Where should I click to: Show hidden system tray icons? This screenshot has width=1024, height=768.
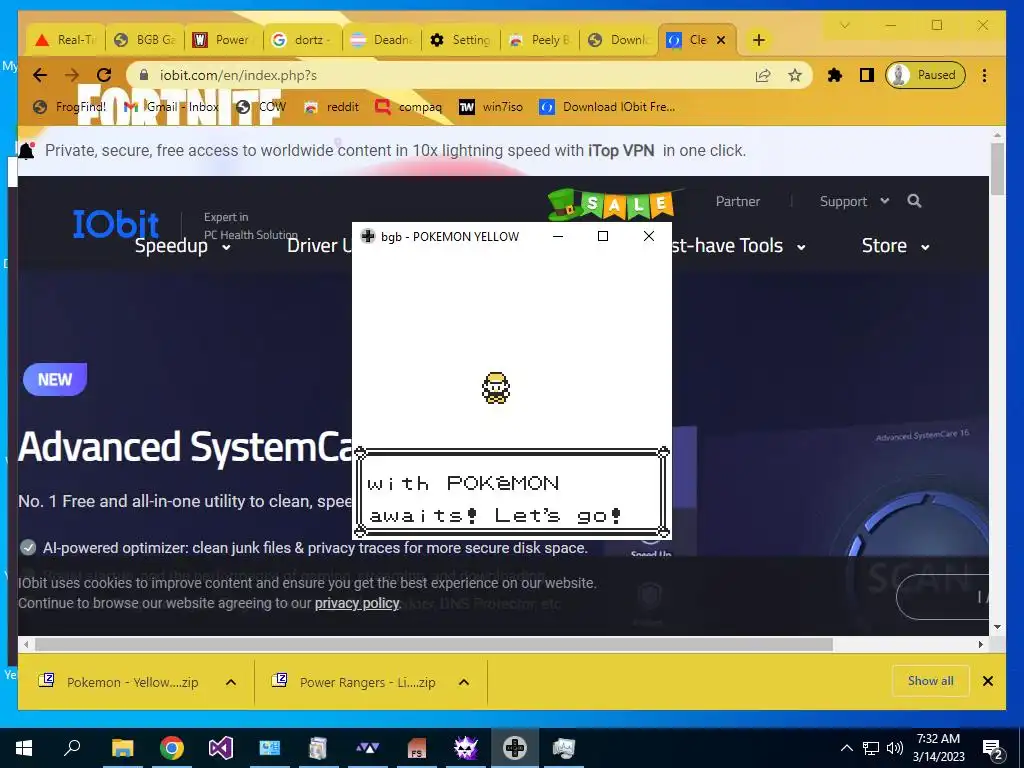(x=846, y=748)
